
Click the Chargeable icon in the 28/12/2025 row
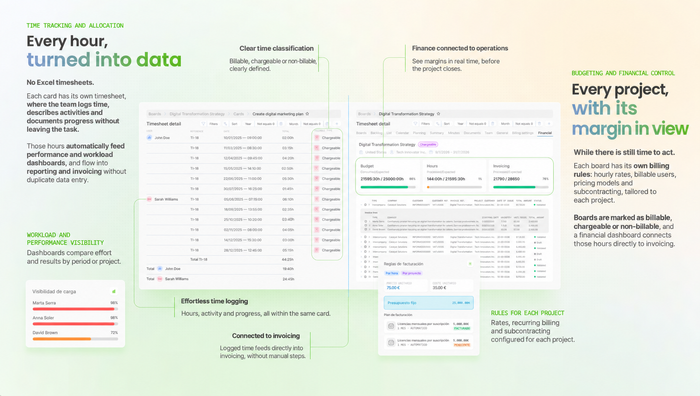click(317, 250)
